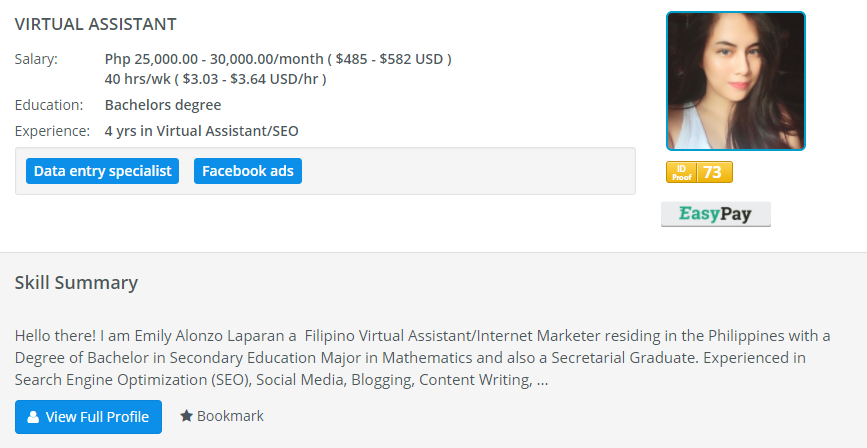Click the yellow ID Proof badge
Screen dimensions: 867x448
coord(699,172)
